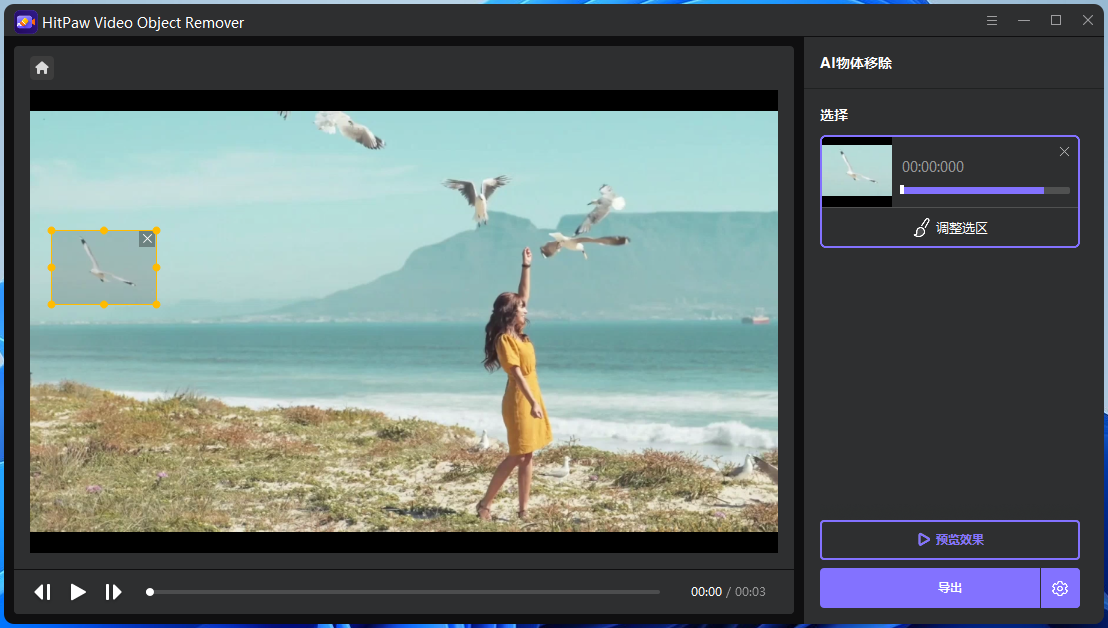Click the 00:00:000 timestamp text
Image resolution: width=1108 pixels, height=628 pixels.
point(933,167)
